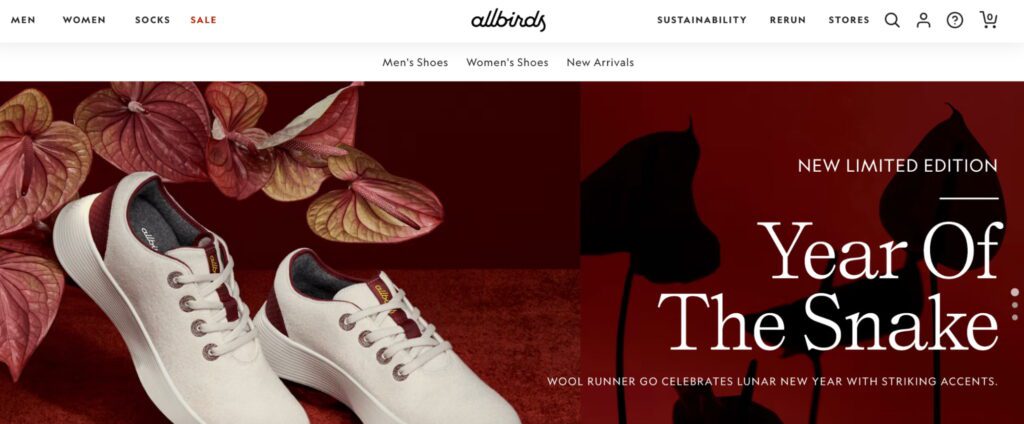This screenshot has width=1024, height=424.
Task: Follow the Women's Shoes link
Action: [507, 63]
